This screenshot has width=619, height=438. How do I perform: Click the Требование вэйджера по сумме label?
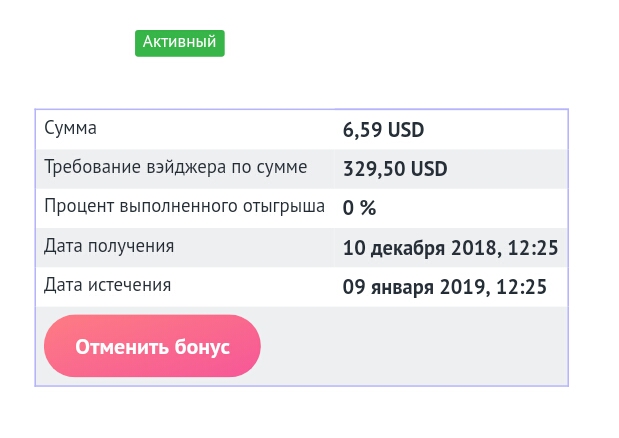coord(176,167)
